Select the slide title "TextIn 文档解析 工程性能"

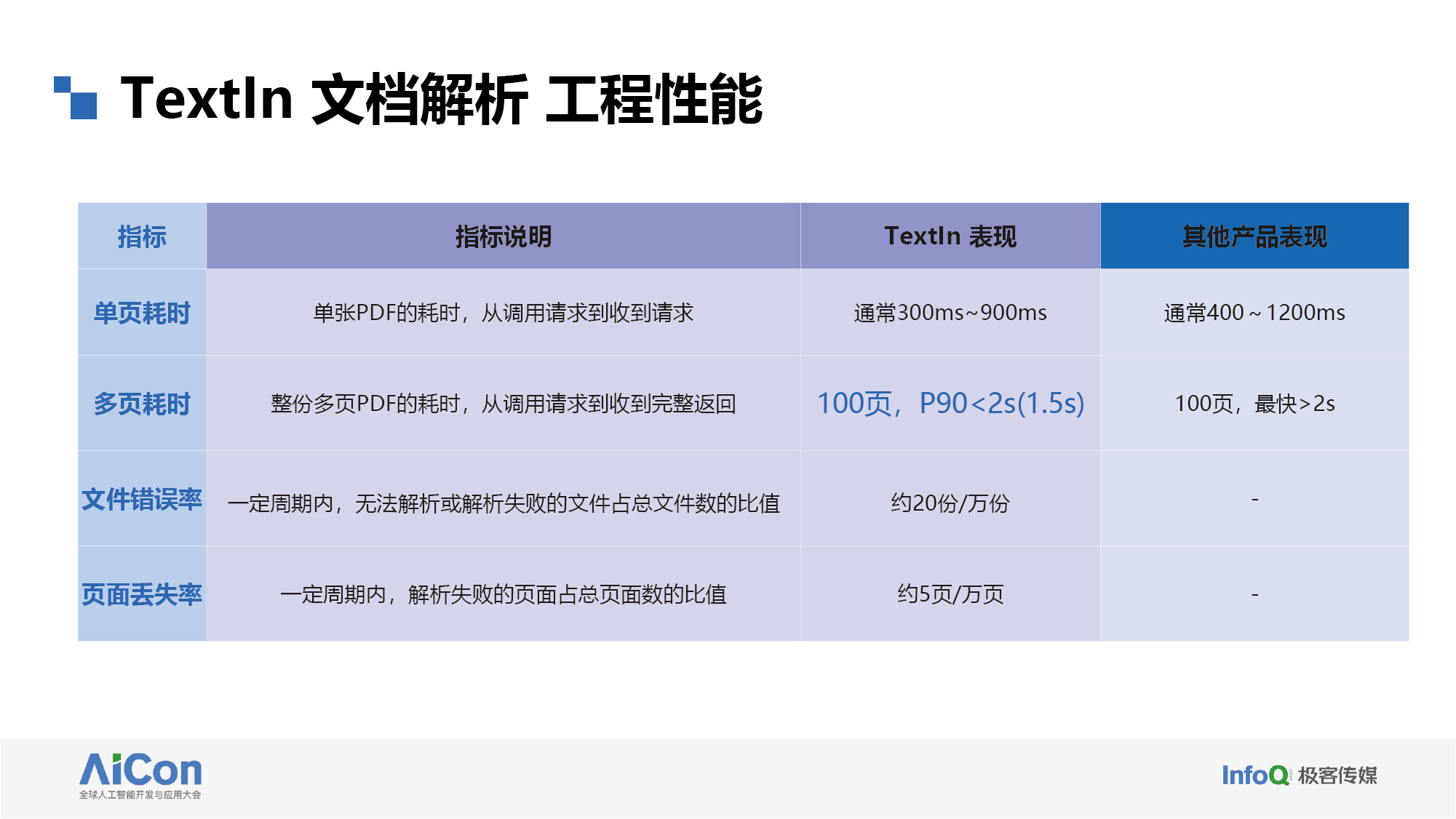click(441, 99)
